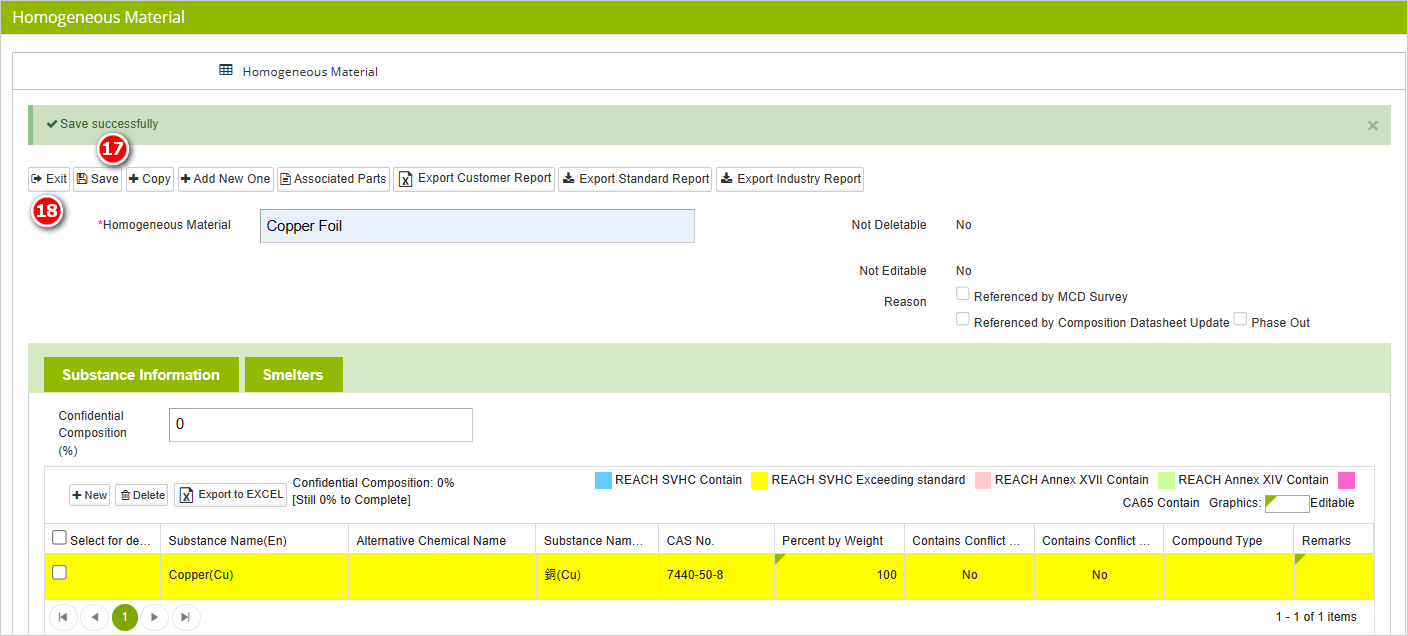The width and height of the screenshot is (1408, 636).
Task: Go to previous page of grid
Action: pyautogui.click(x=94, y=617)
